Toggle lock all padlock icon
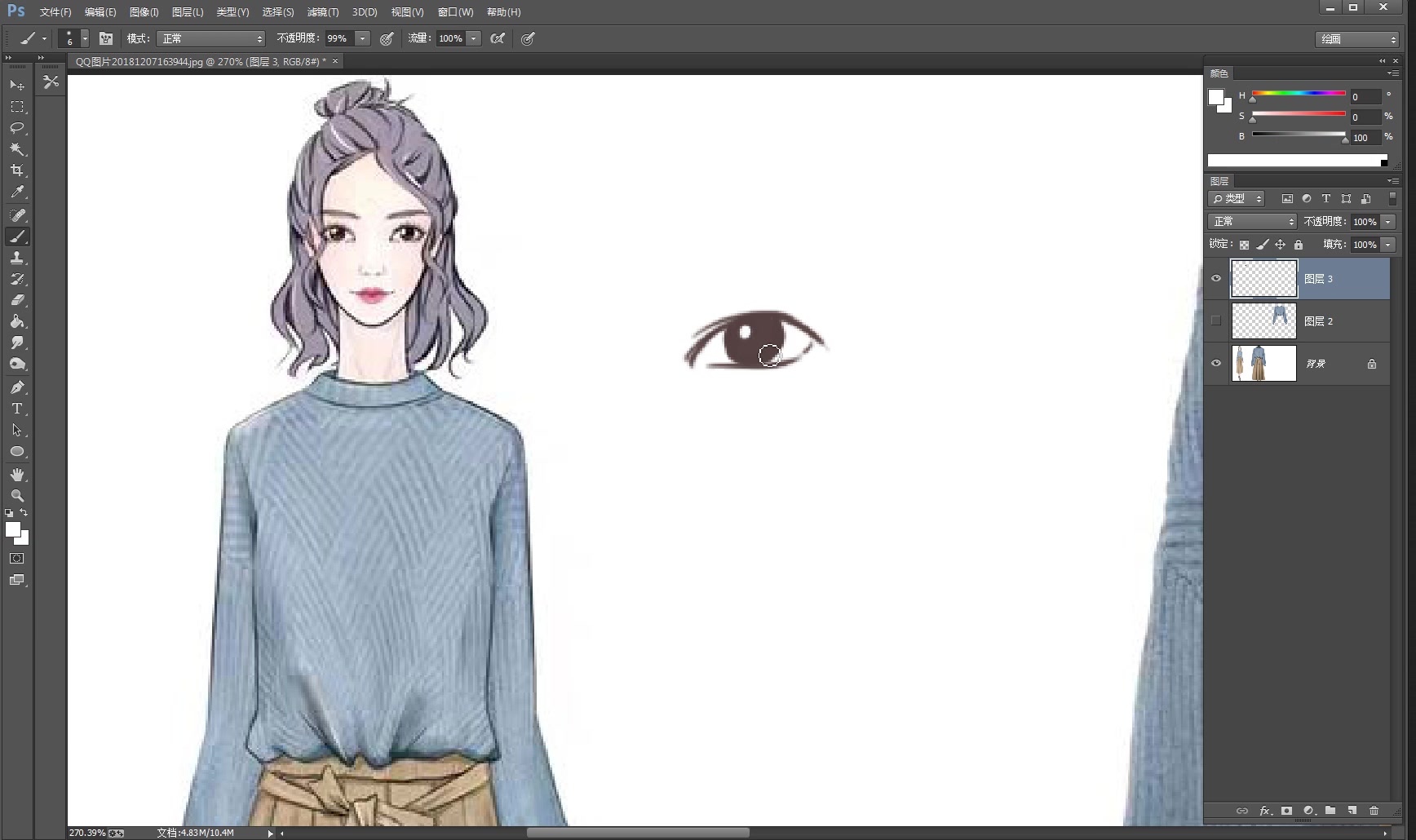Screen dimensions: 1416x840 [1298, 245]
